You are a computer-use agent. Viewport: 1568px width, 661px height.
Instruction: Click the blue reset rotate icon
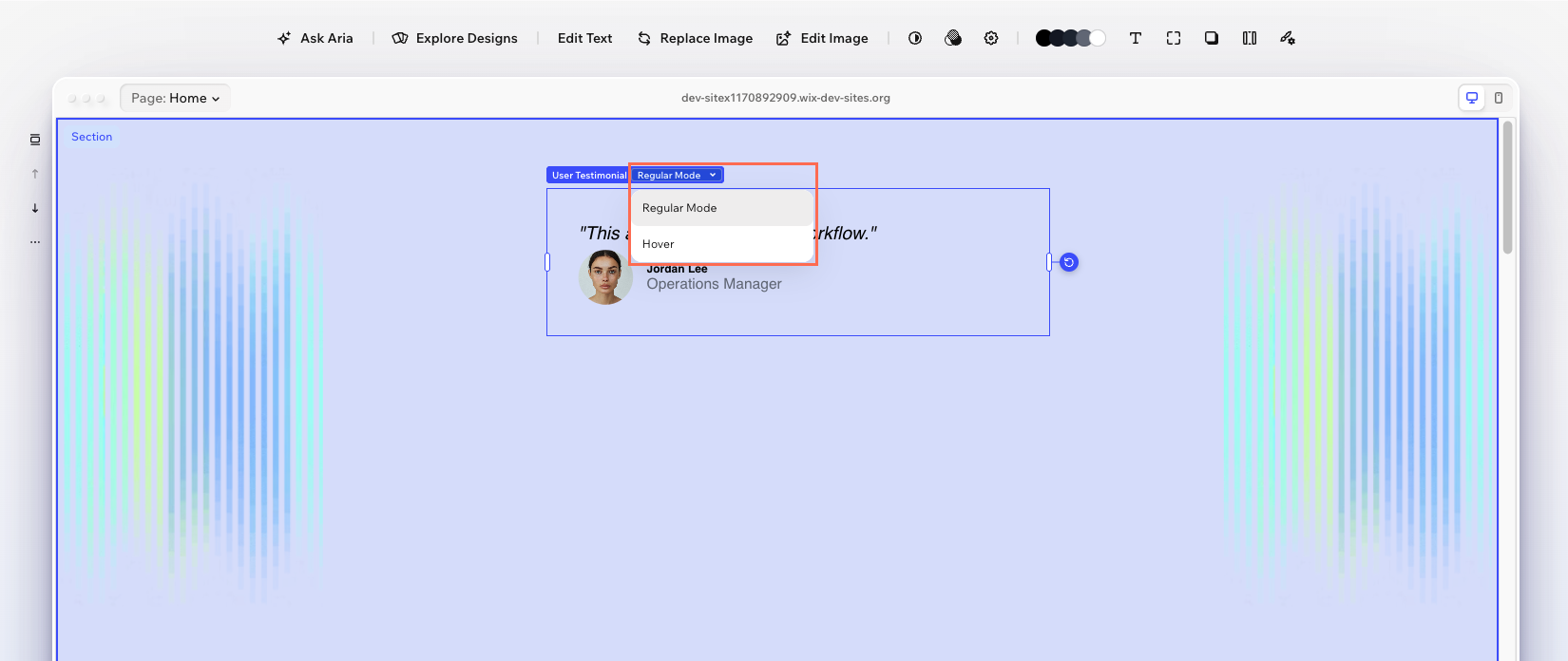coord(1069,262)
